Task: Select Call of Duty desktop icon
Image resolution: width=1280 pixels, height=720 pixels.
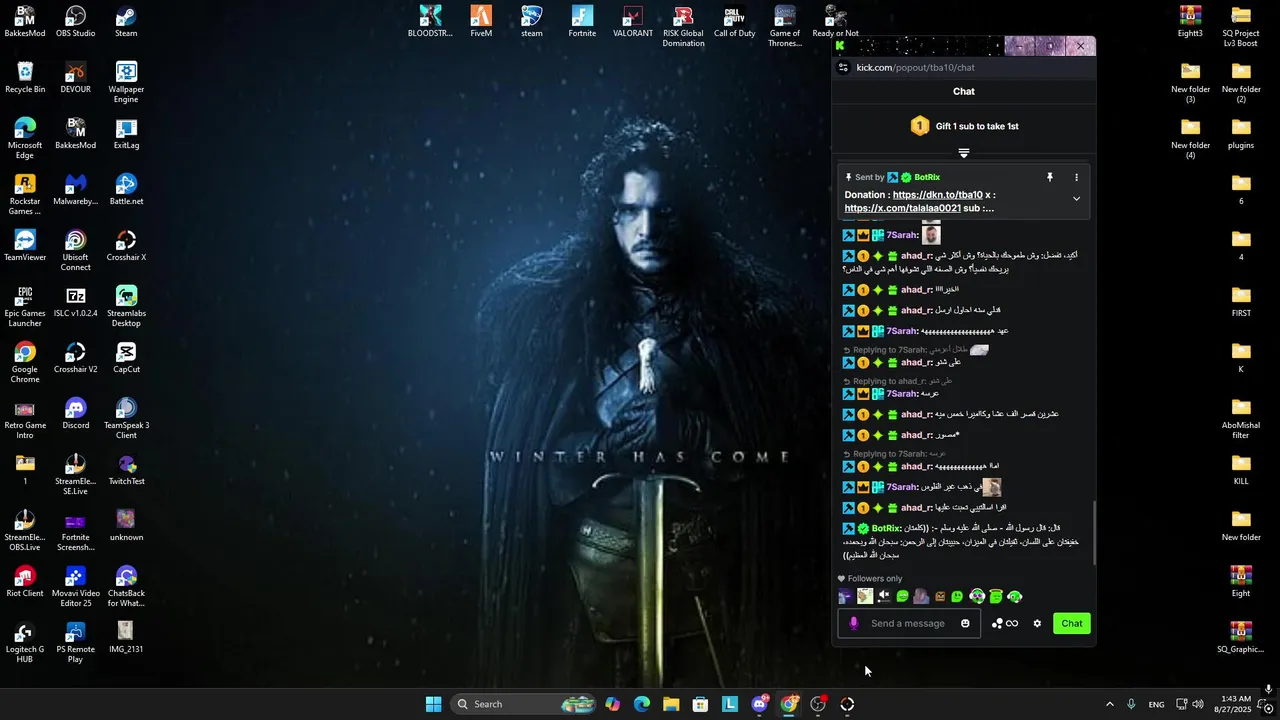Action: (734, 22)
